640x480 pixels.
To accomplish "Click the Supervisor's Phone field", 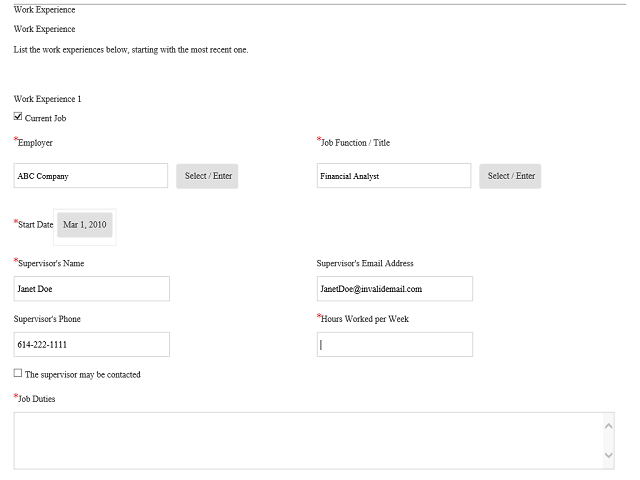I will click(92, 344).
